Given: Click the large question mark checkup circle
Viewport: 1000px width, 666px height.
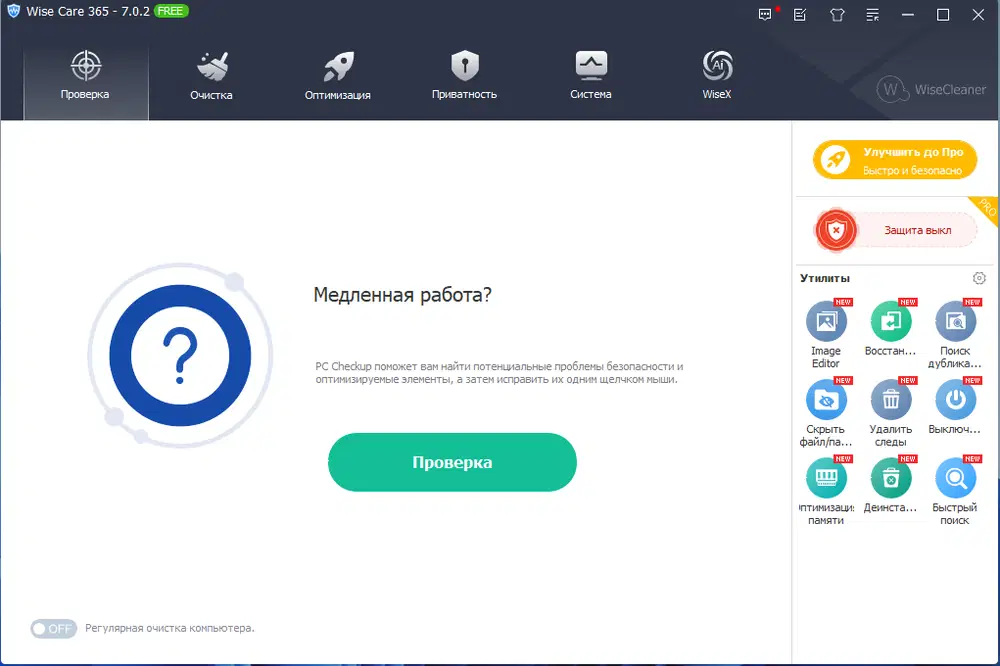Looking at the screenshot, I should point(180,355).
